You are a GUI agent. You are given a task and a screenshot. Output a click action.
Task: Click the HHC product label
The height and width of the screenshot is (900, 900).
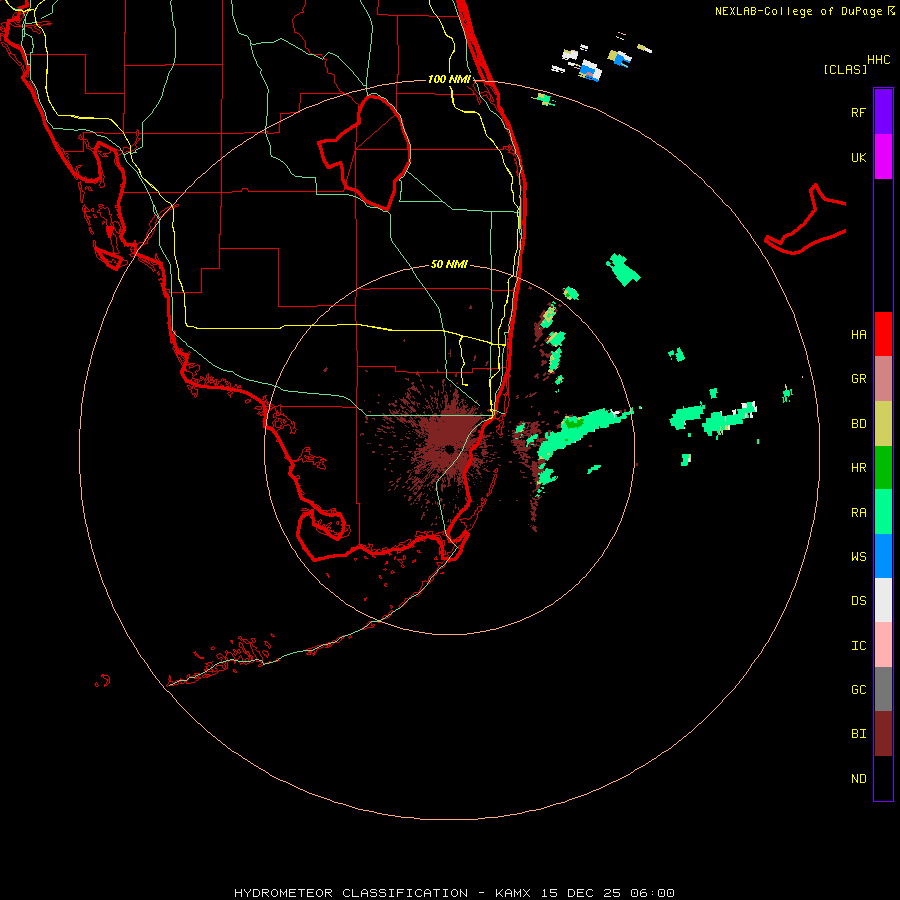(x=879, y=60)
